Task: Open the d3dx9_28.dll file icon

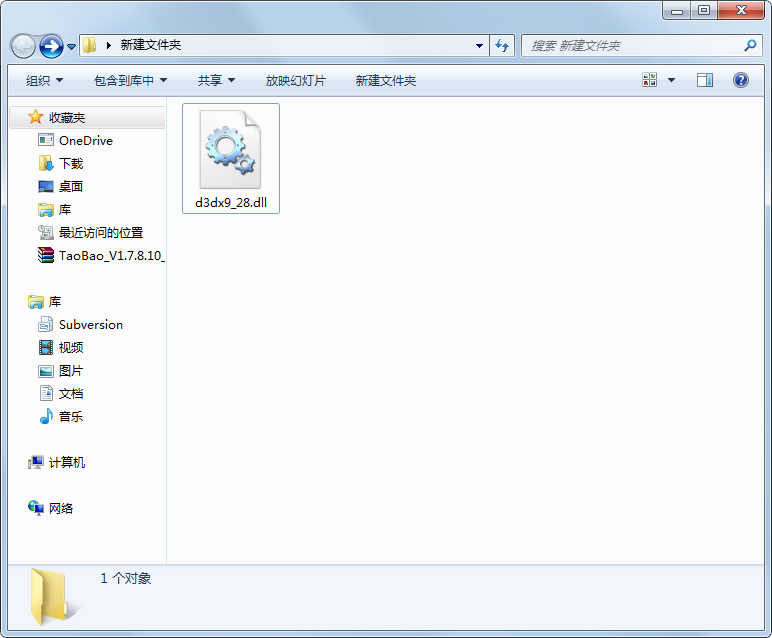Action: 230,150
